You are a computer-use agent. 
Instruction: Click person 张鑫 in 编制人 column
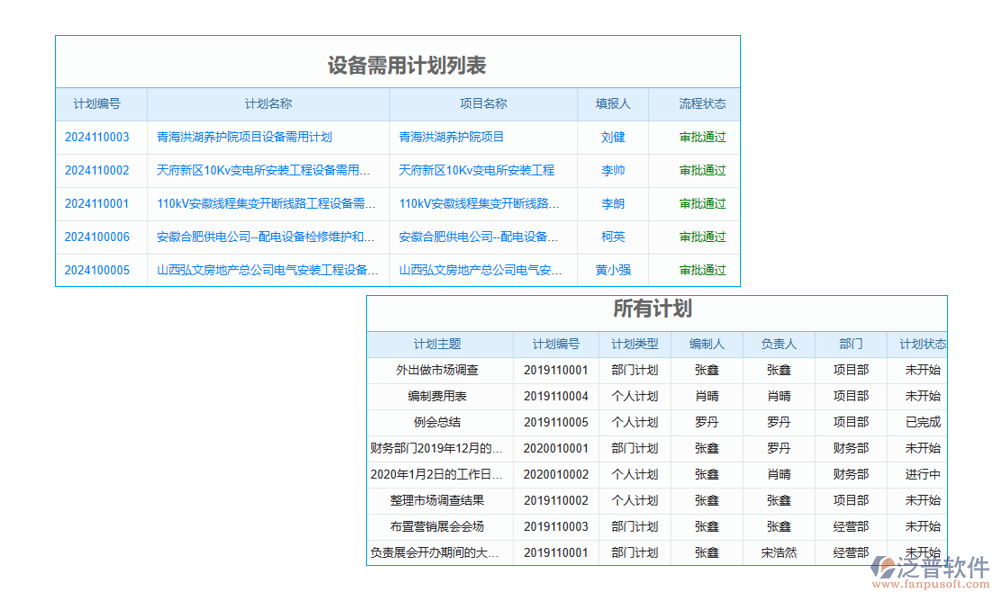click(x=707, y=370)
